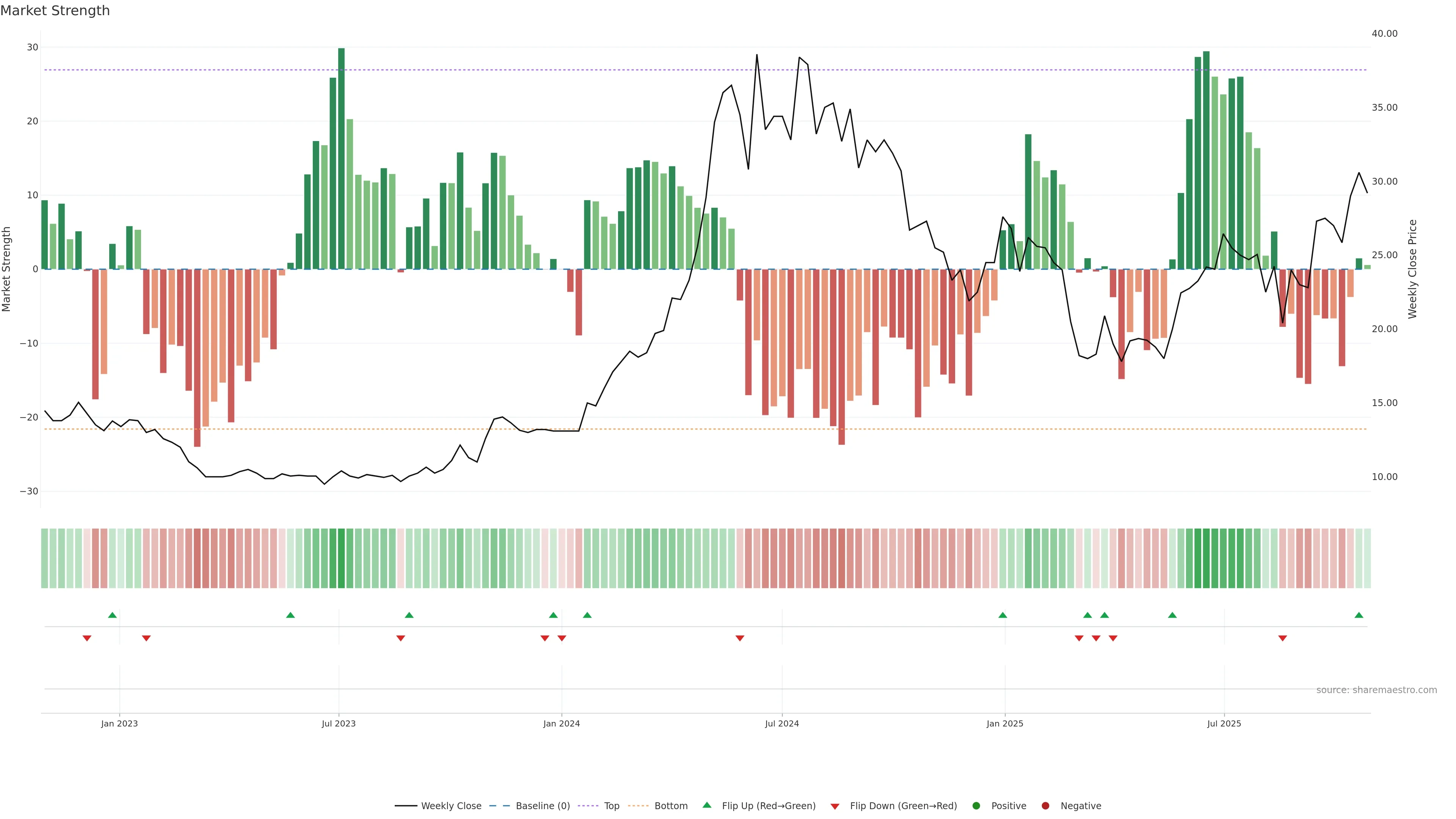The height and width of the screenshot is (819, 1456).
Task: Click the Jan 2024 x-axis label
Action: [561, 723]
